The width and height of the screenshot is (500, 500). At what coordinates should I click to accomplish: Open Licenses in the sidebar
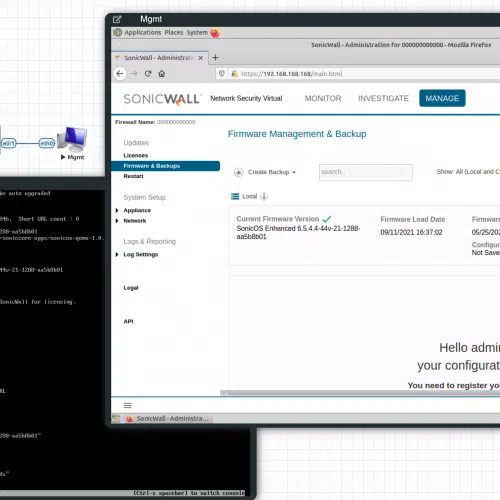(136, 155)
